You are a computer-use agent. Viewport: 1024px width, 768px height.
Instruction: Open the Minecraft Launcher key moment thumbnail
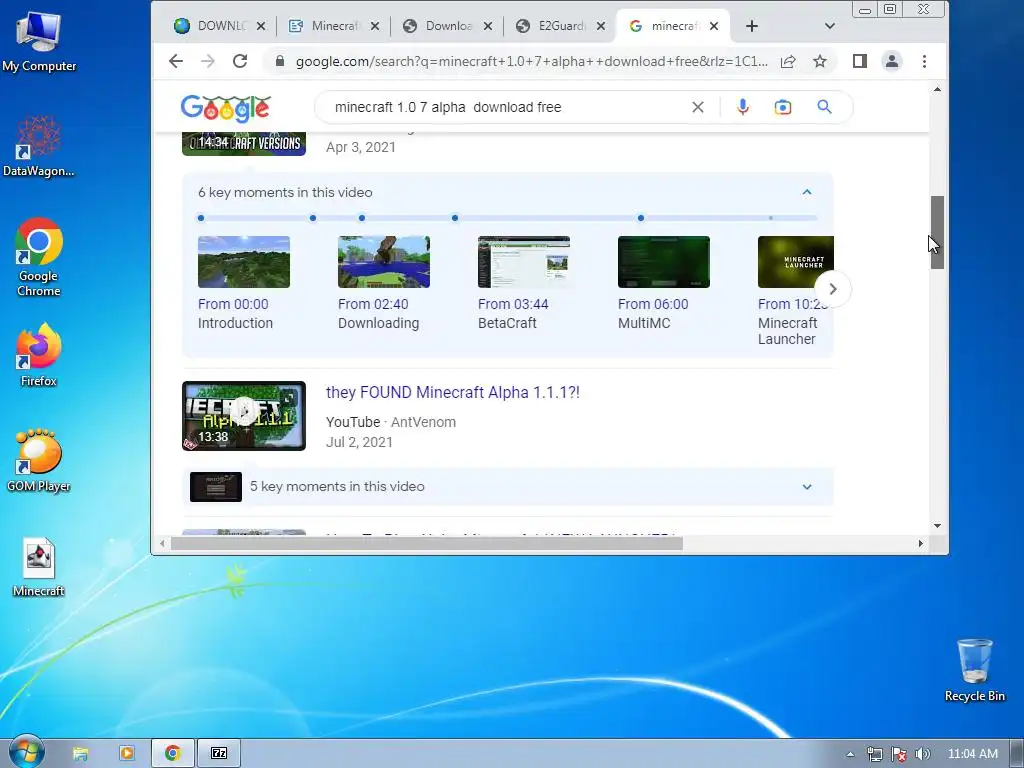(x=795, y=262)
